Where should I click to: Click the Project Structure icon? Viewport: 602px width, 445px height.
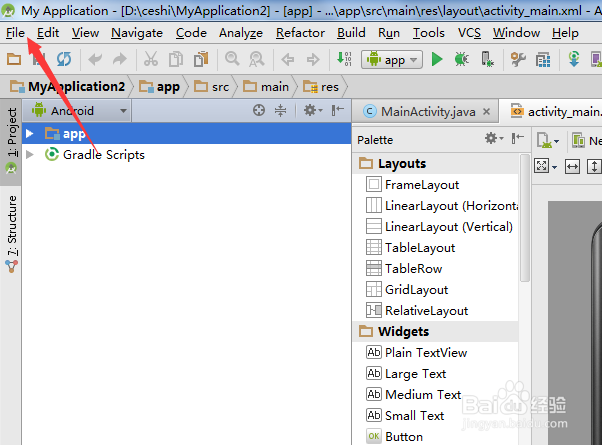543,60
